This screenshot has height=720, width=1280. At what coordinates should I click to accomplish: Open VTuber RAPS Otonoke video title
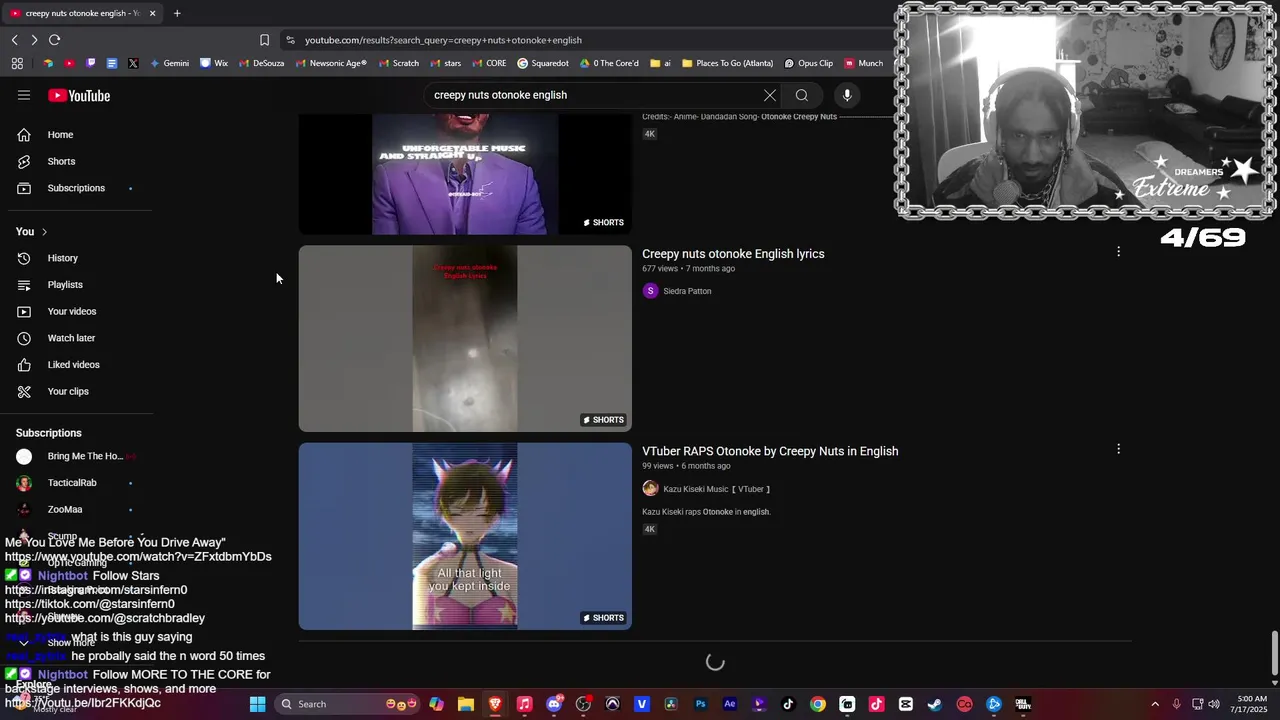click(x=770, y=451)
